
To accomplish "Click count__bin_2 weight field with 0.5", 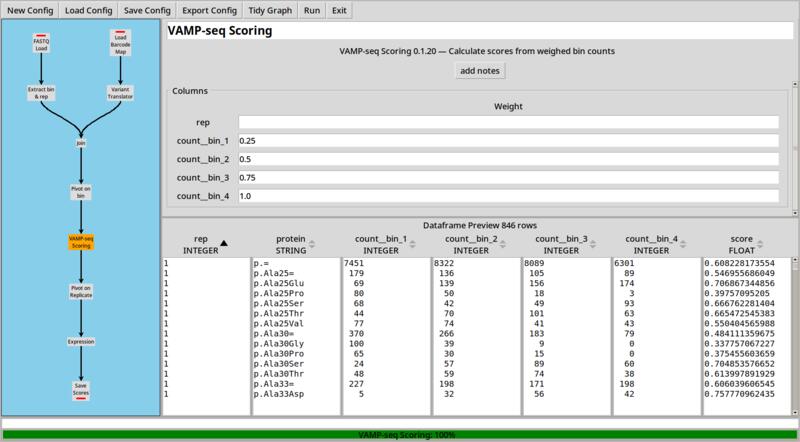I will click(508, 159).
